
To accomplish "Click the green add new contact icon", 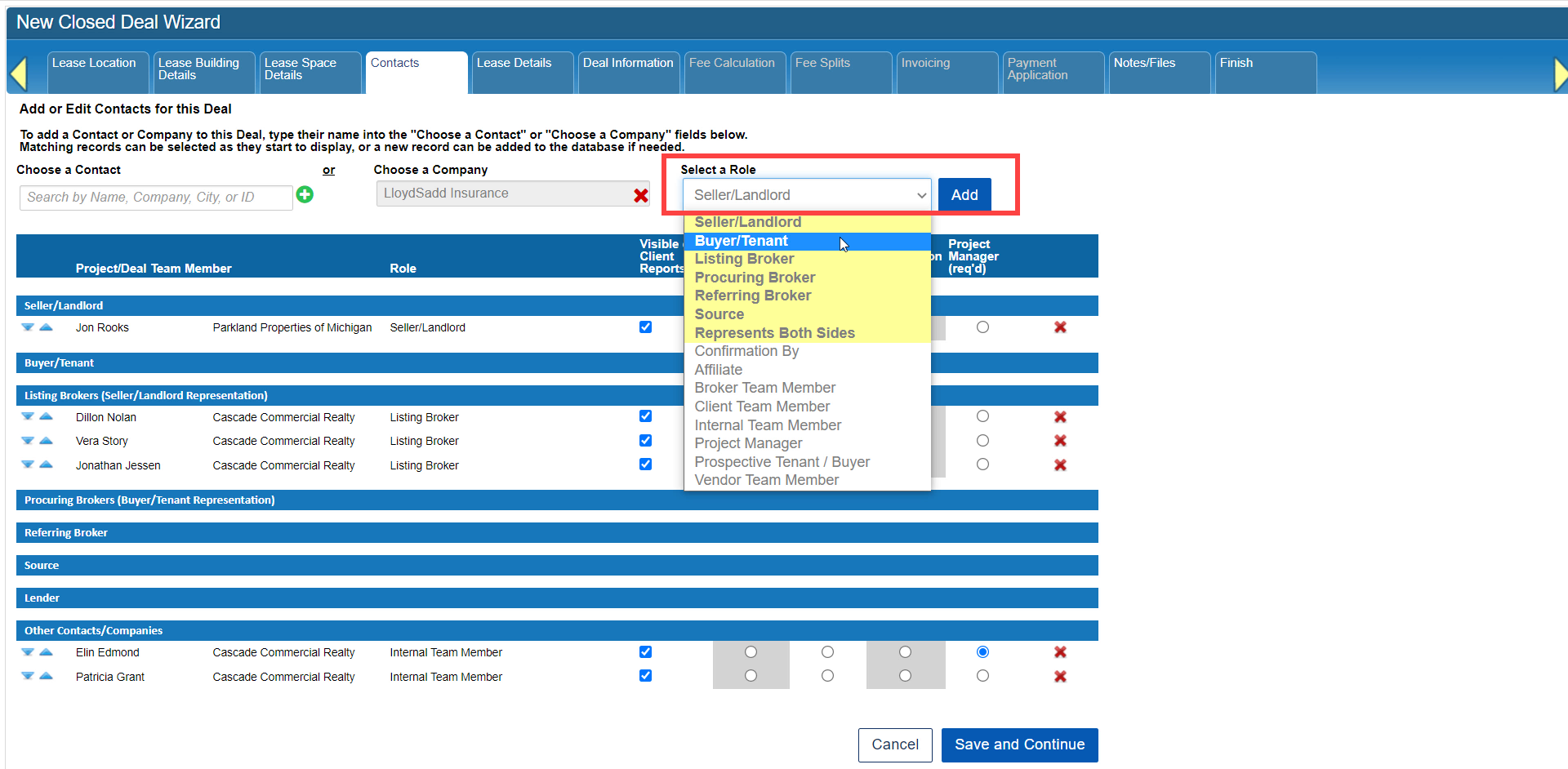I will pyautogui.click(x=305, y=194).
